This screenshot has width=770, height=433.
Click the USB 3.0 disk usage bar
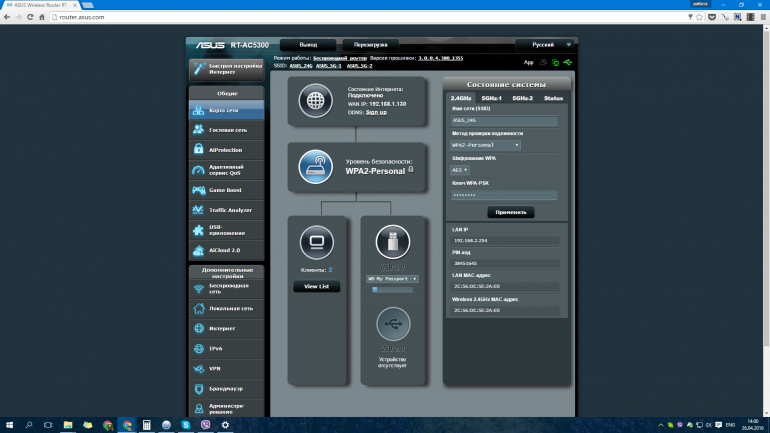(392, 290)
